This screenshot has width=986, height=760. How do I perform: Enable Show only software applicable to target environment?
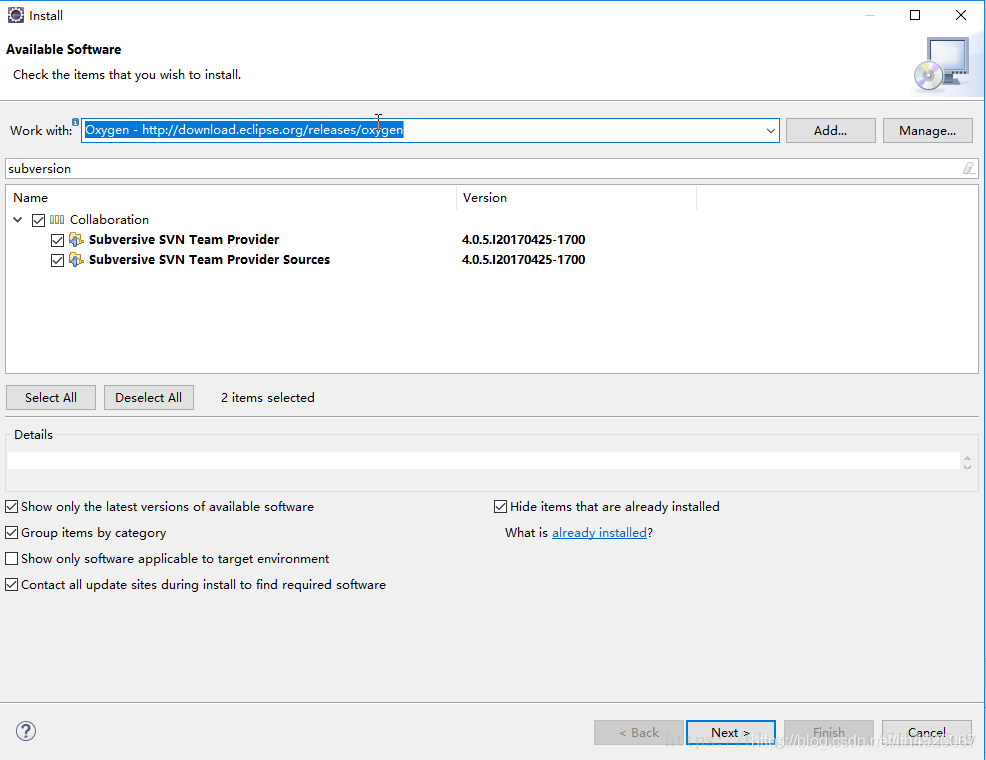[11, 558]
